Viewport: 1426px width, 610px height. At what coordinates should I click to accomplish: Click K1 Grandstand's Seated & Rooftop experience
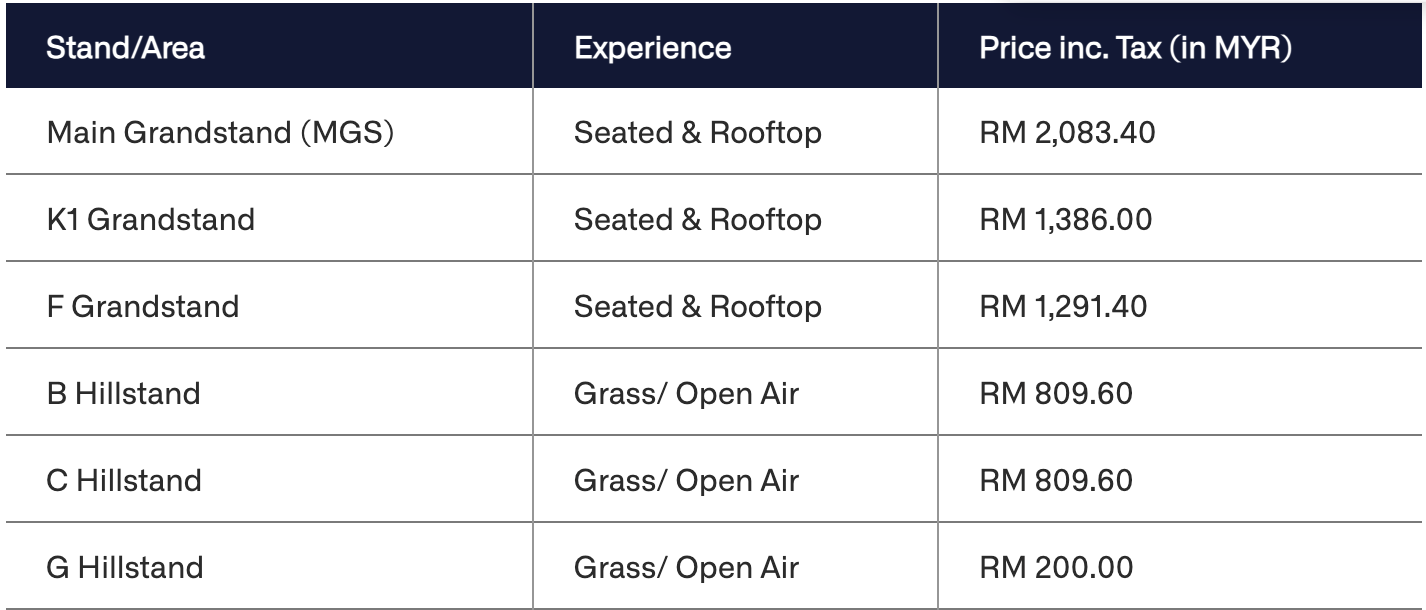(698, 219)
